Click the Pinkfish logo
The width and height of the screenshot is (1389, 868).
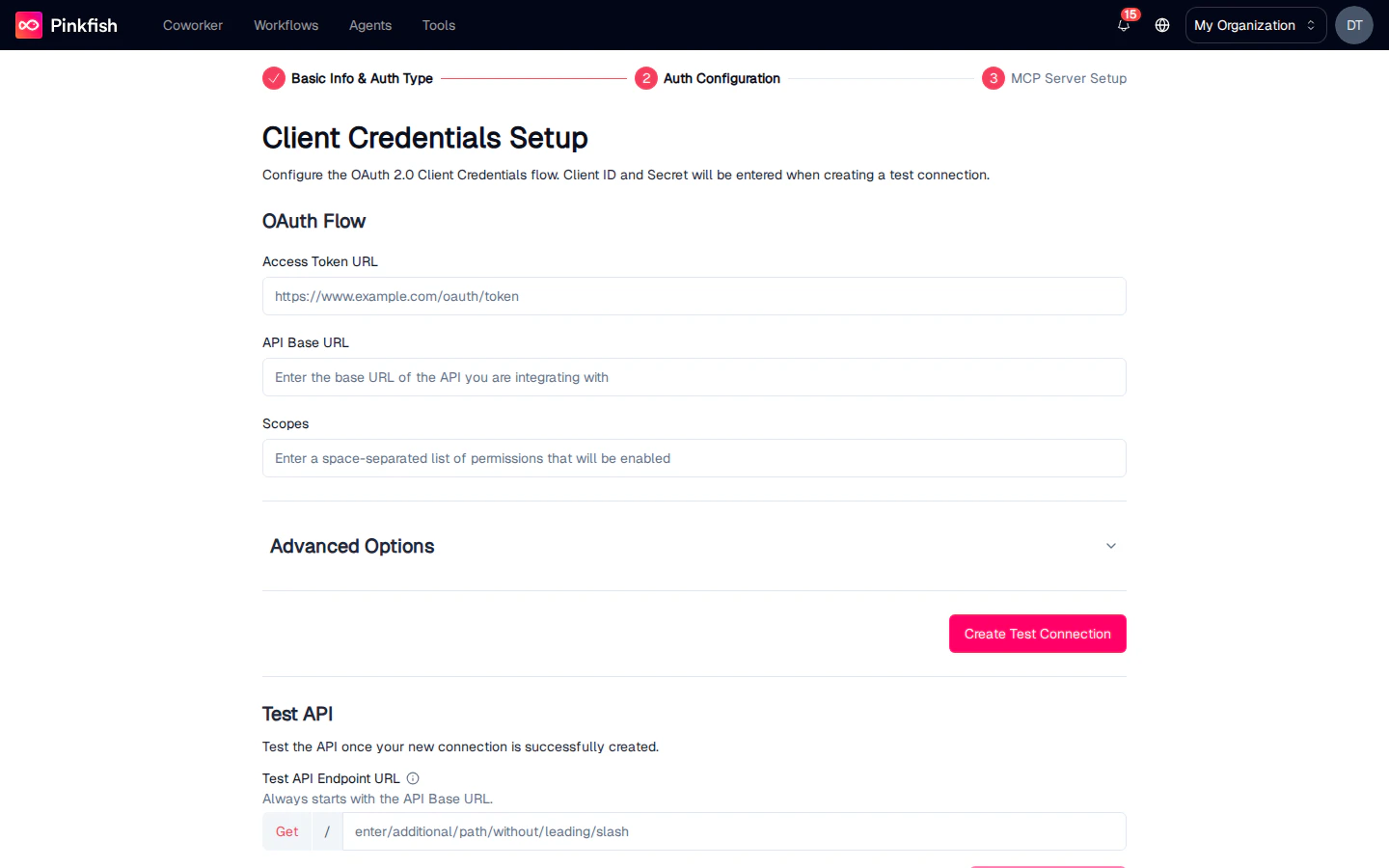pyautogui.click(x=66, y=24)
